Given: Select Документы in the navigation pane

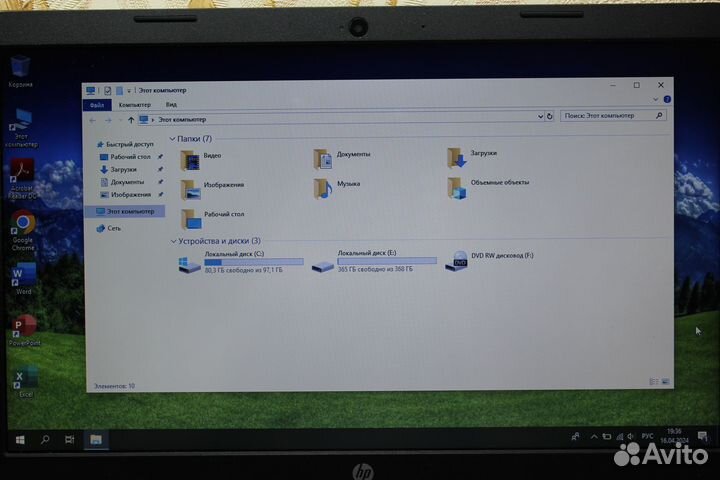Looking at the screenshot, I should click(x=122, y=182).
